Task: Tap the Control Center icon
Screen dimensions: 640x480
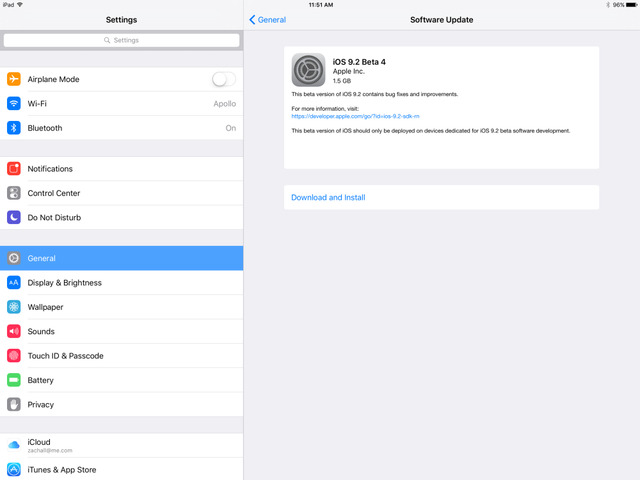Action: (14, 193)
